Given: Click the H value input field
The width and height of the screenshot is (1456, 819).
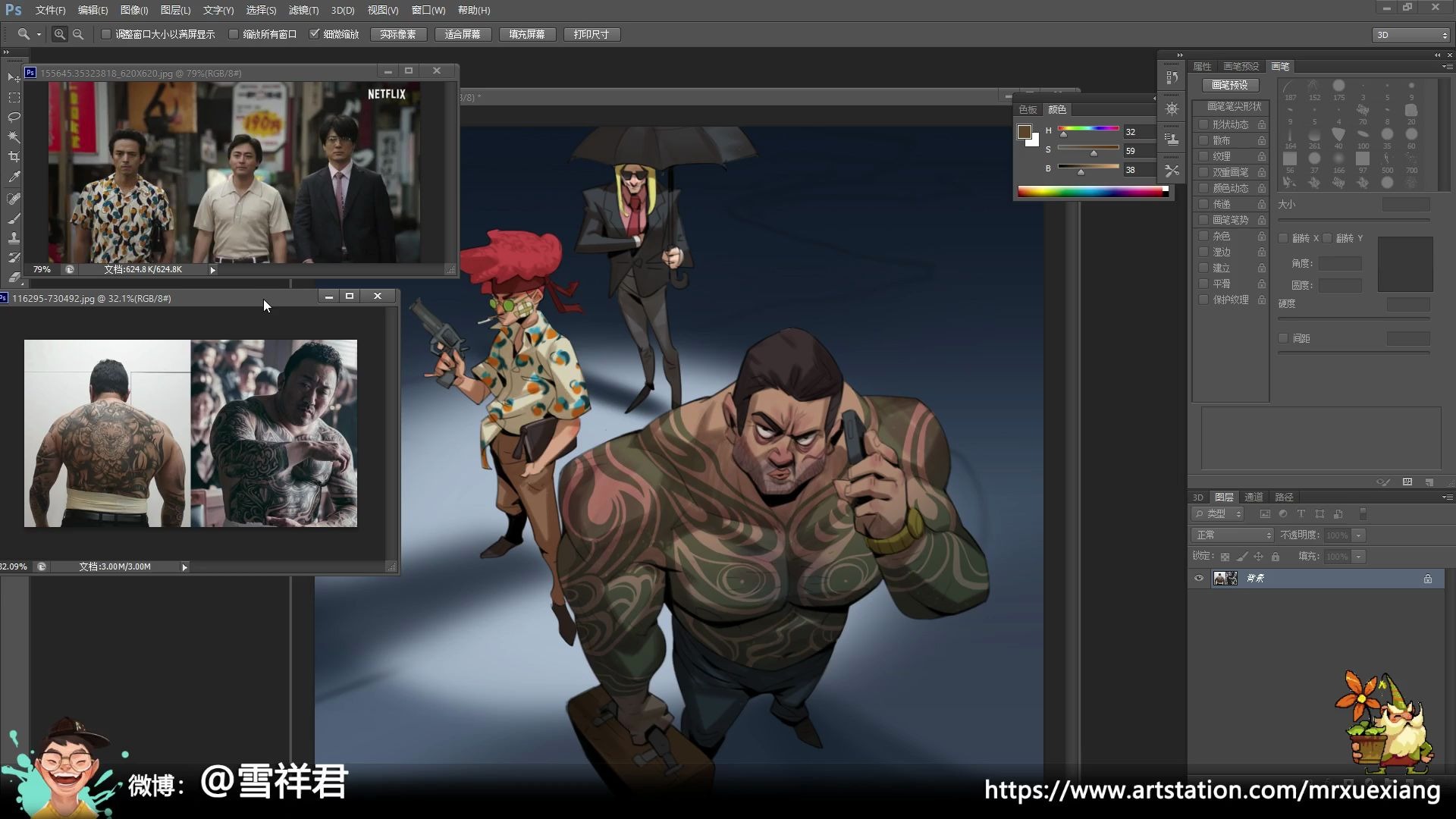Looking at the screenshot, I should tap(1138, 132).
